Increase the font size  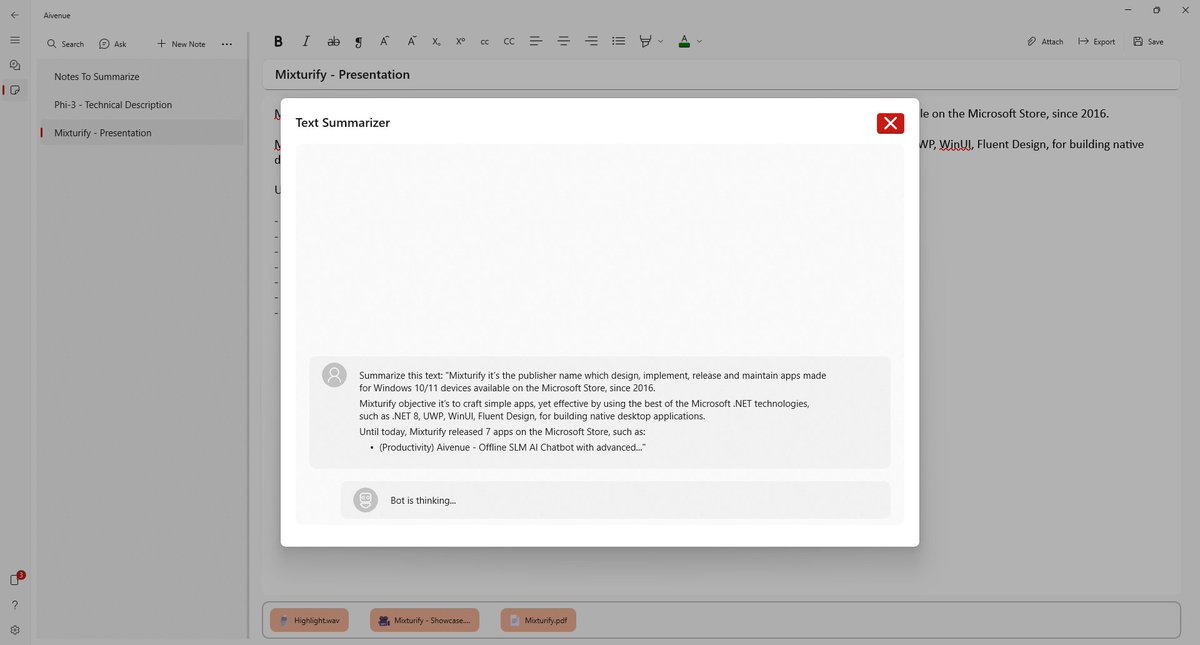pyautogui.click(x=384, y=41)
